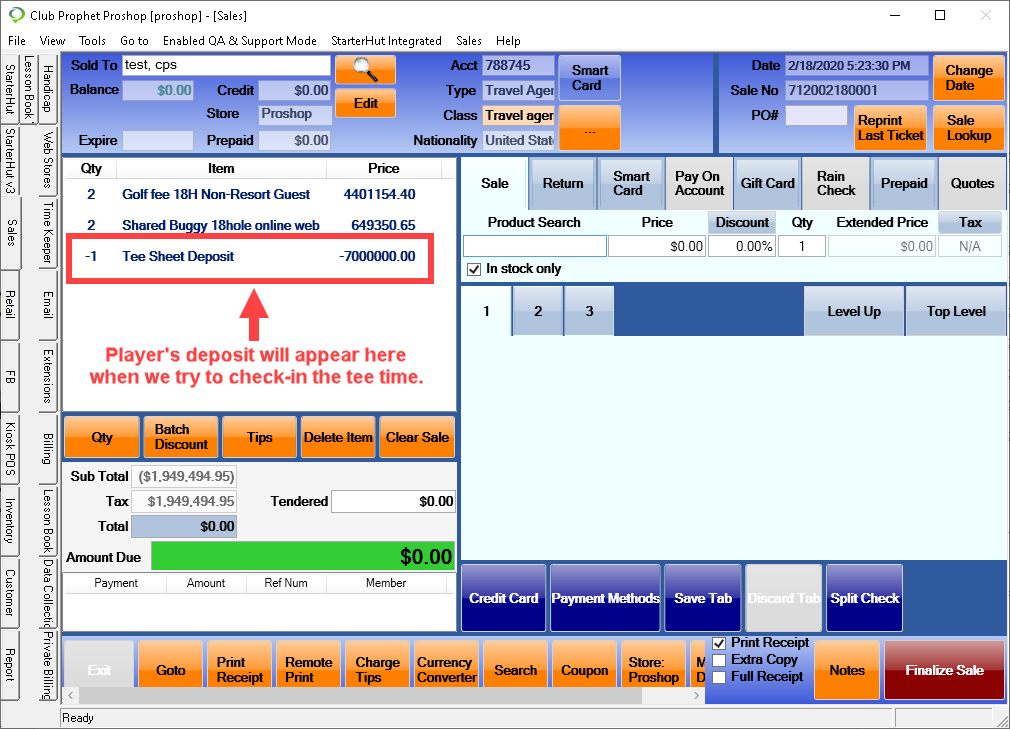Select the Tee Sheet Deposit line item
The image size is (1010, 729).
tap(250, 256)
